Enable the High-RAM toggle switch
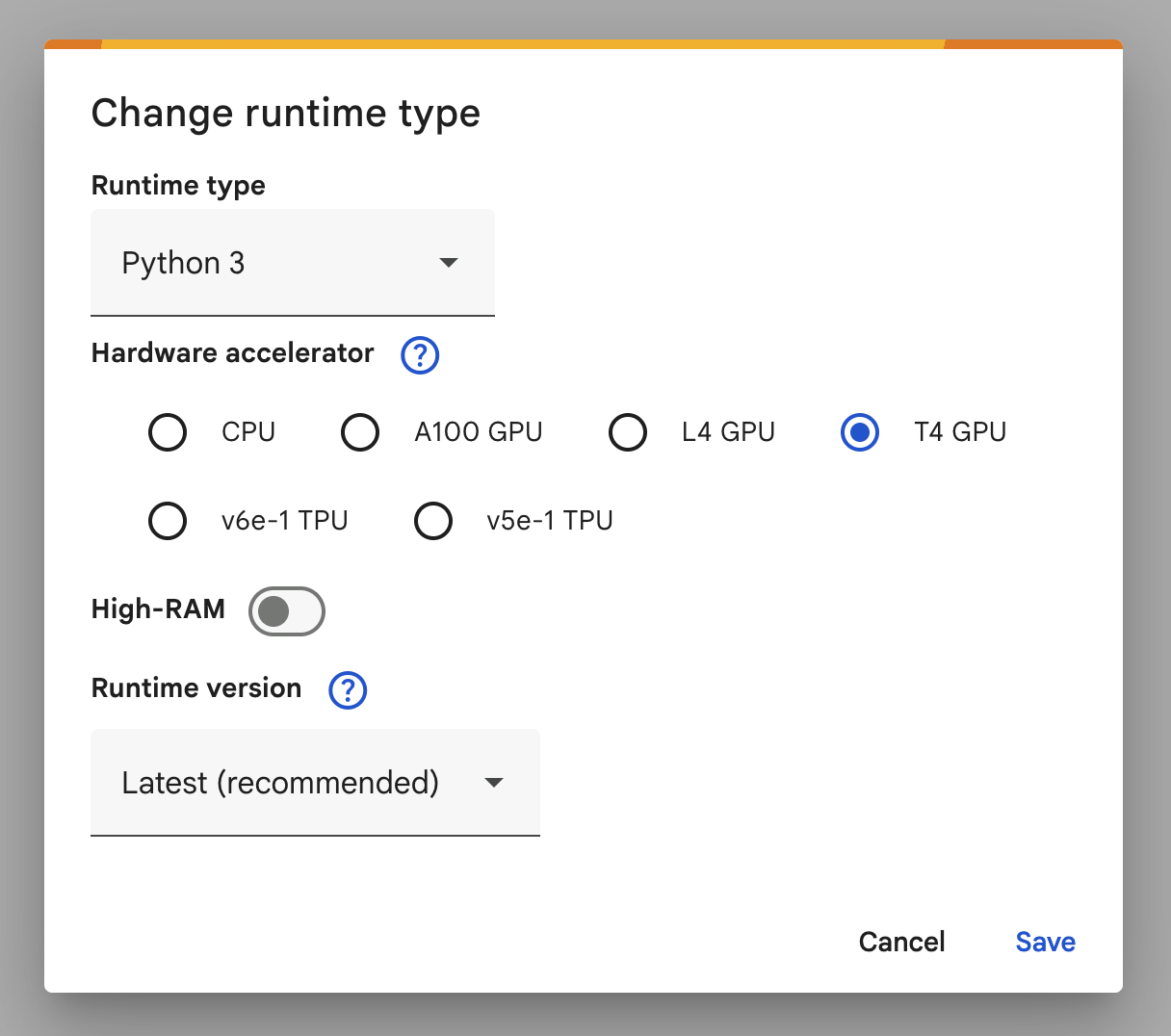Image resolution: width=1171 pixels, height=1036 pixels. pyautogui.click(x=287, y=611)
